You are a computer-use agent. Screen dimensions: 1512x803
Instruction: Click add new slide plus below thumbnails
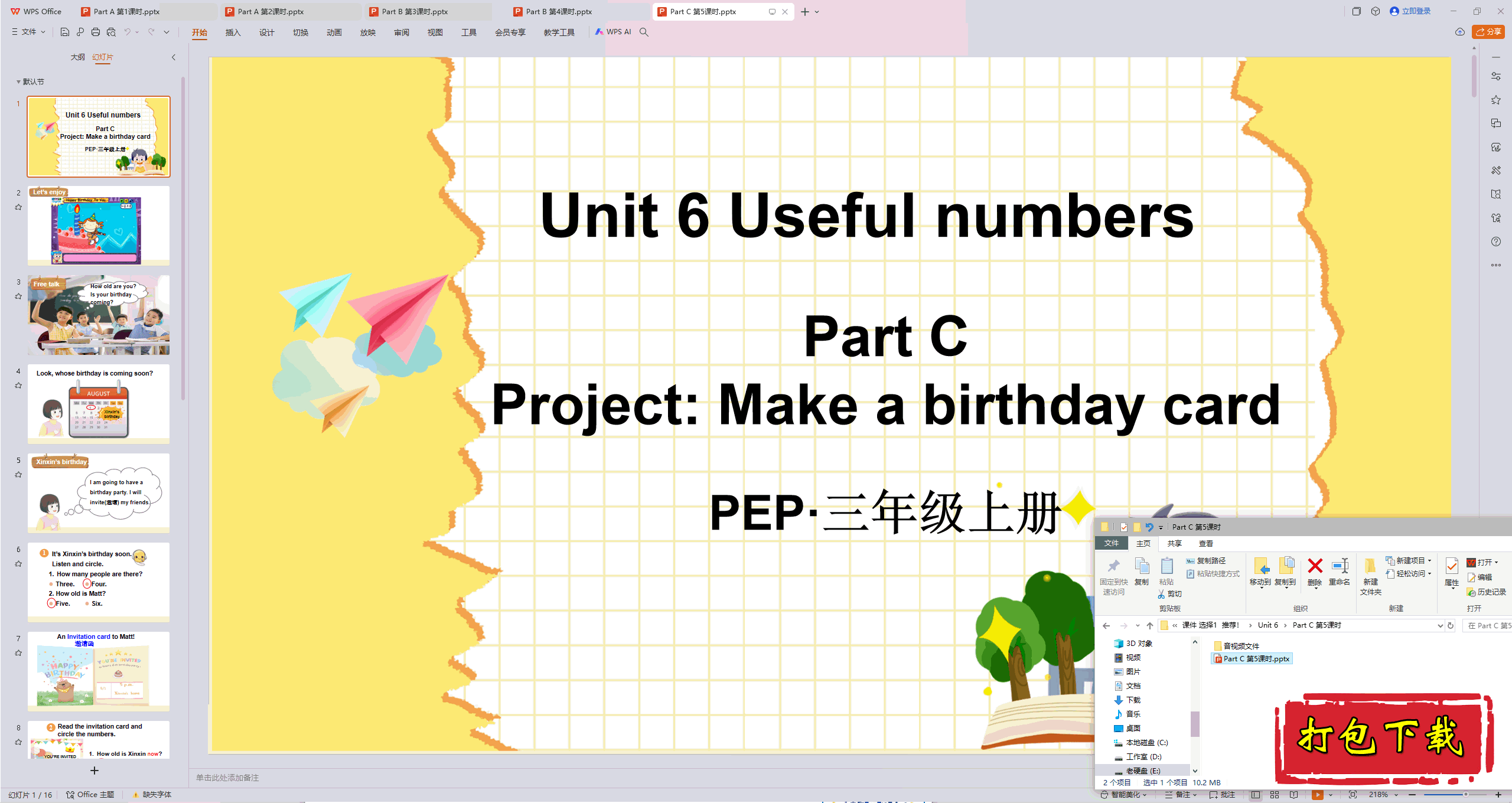(94, 770)
